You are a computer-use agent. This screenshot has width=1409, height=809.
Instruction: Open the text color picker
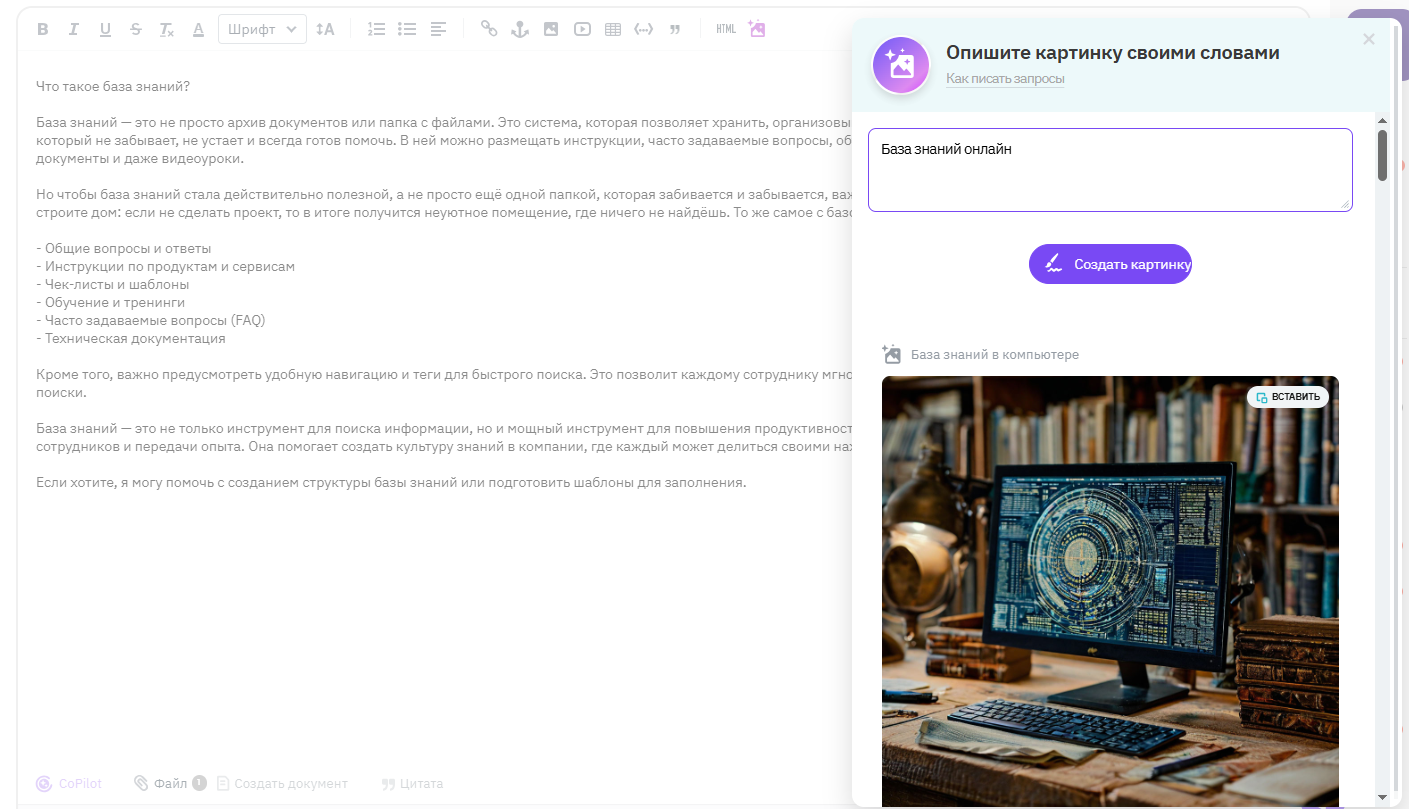(198, 29)
